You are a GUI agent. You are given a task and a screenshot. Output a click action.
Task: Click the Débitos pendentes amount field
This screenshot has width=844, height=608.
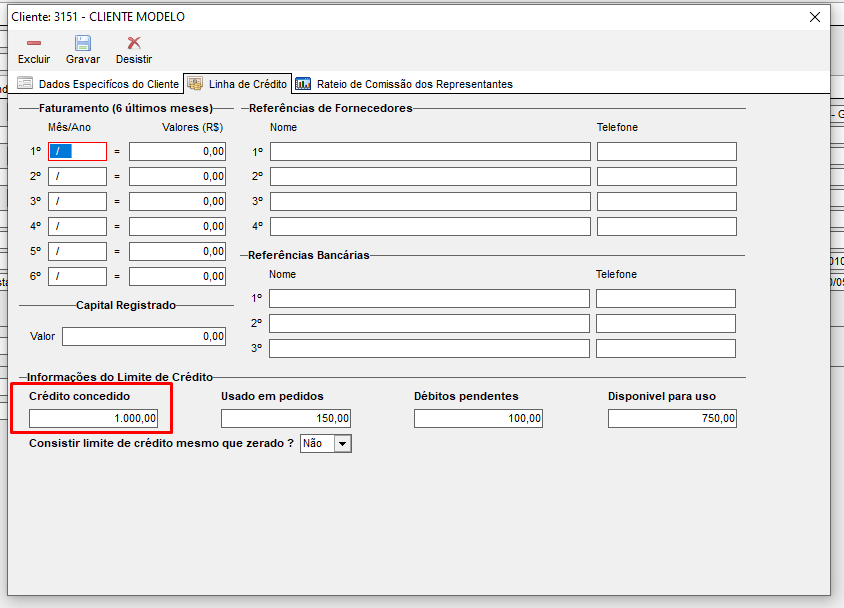point(478,418)
